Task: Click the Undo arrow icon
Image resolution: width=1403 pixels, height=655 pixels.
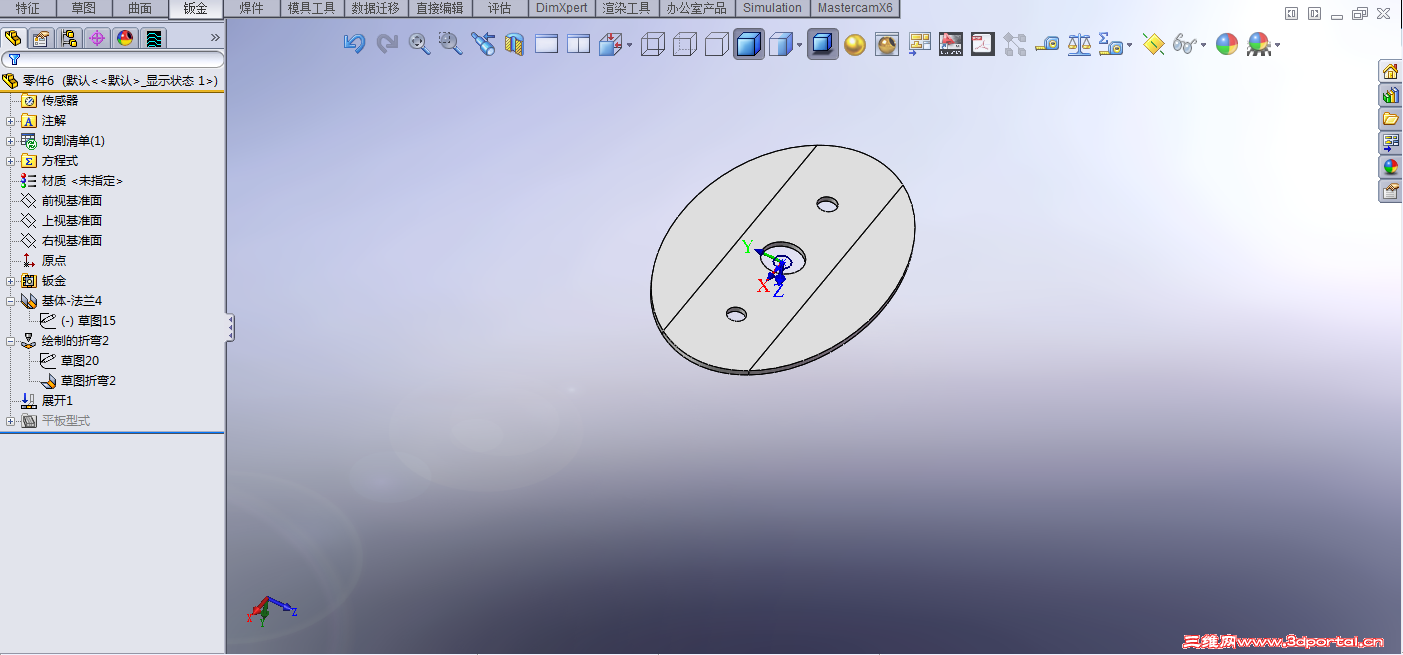Action: click(354, 44)
